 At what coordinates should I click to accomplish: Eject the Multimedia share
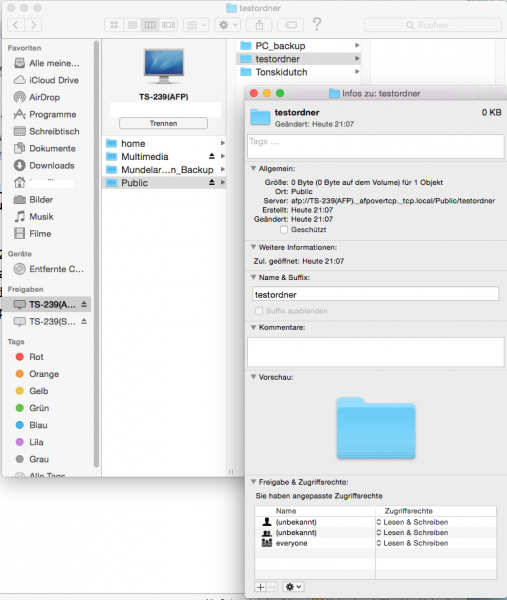(x=212, y=156)
